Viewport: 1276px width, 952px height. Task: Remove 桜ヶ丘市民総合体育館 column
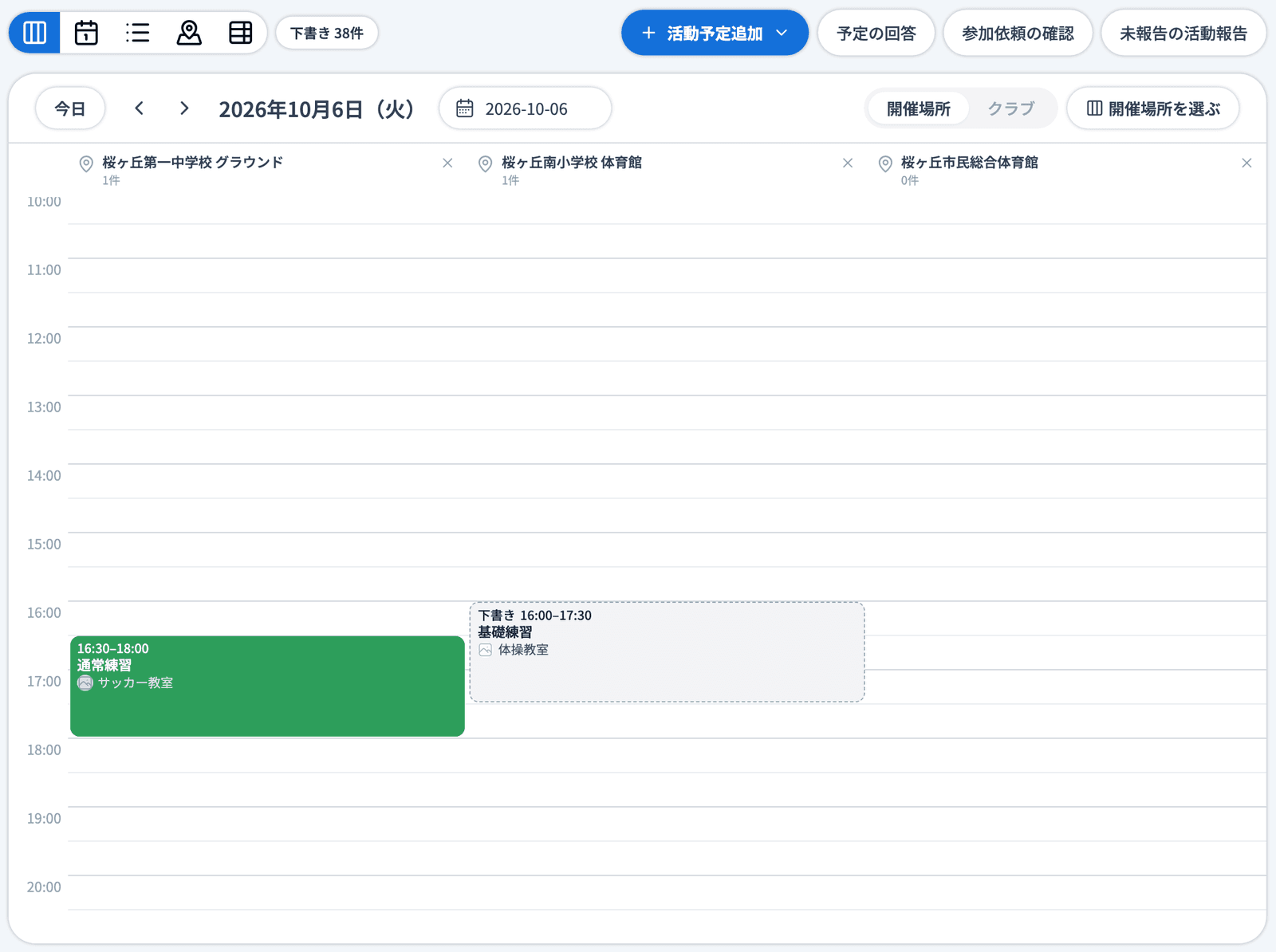(x=1246, y=163)
